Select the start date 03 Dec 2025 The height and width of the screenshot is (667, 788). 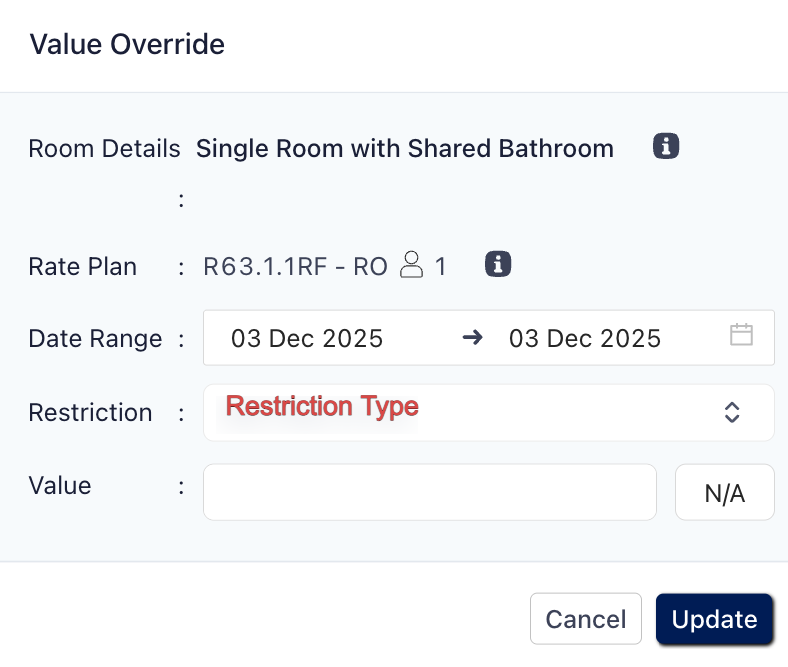(x=307, y=338)
